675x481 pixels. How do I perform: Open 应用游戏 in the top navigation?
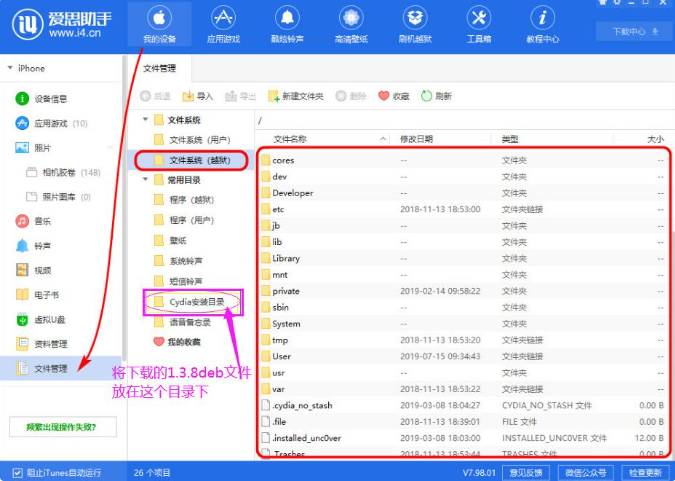click(223, 24)
